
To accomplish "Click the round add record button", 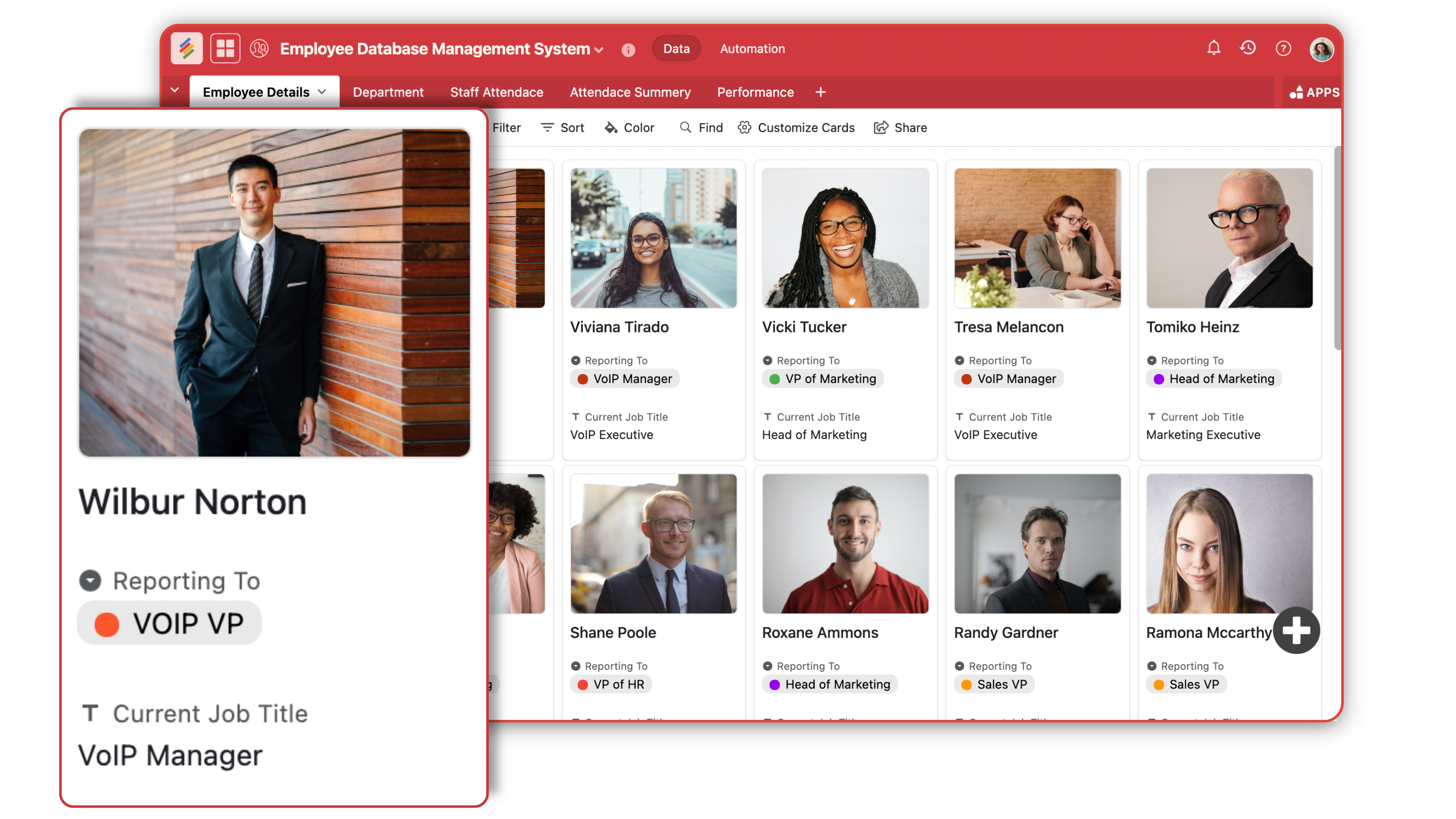I will (x=1296, y=631).
